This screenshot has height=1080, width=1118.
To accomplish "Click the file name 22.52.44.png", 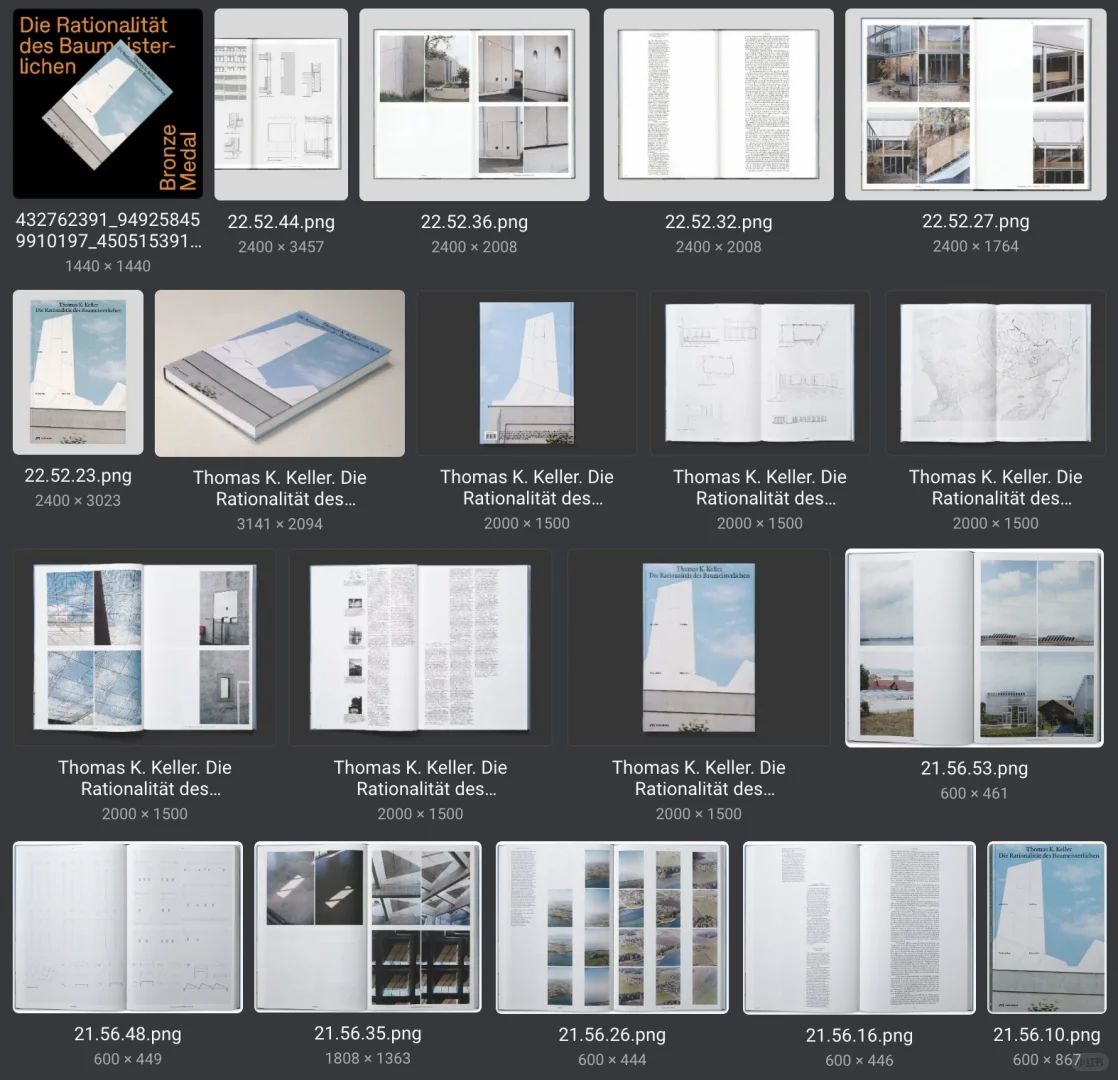I will [x=281, y=222].
